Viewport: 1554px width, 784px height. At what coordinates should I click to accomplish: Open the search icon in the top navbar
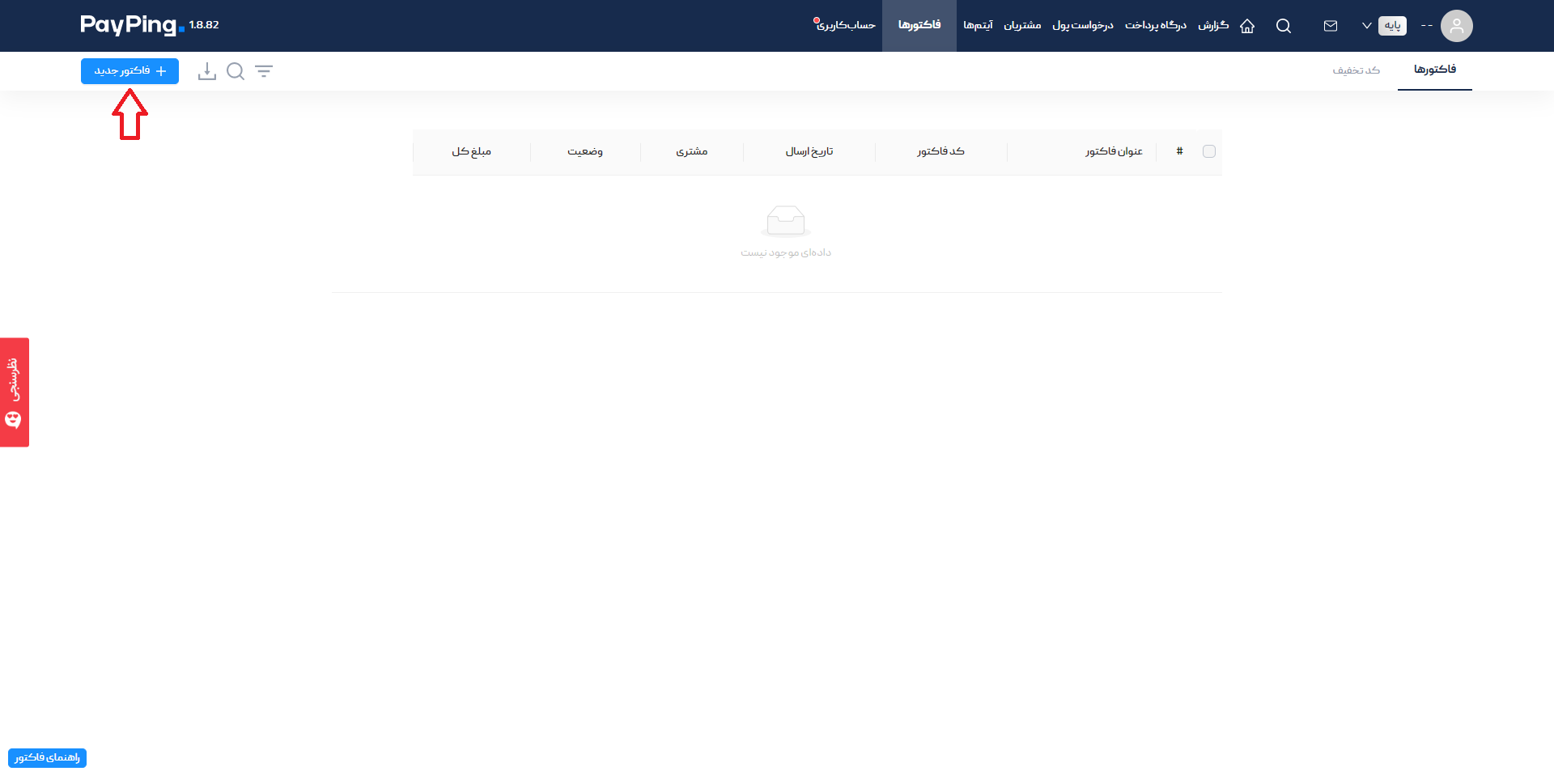tap(1284, 26)
